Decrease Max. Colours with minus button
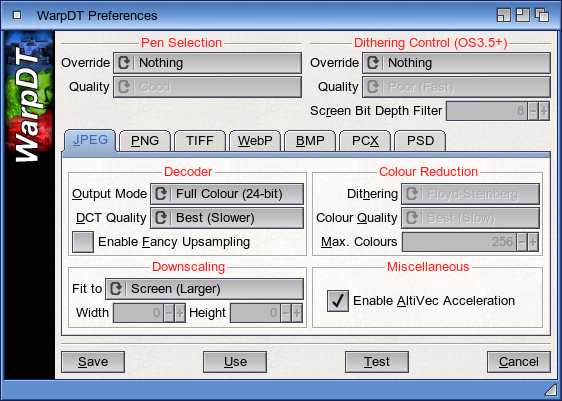Viewport: 562px width, 401px height. coord(522,242)
